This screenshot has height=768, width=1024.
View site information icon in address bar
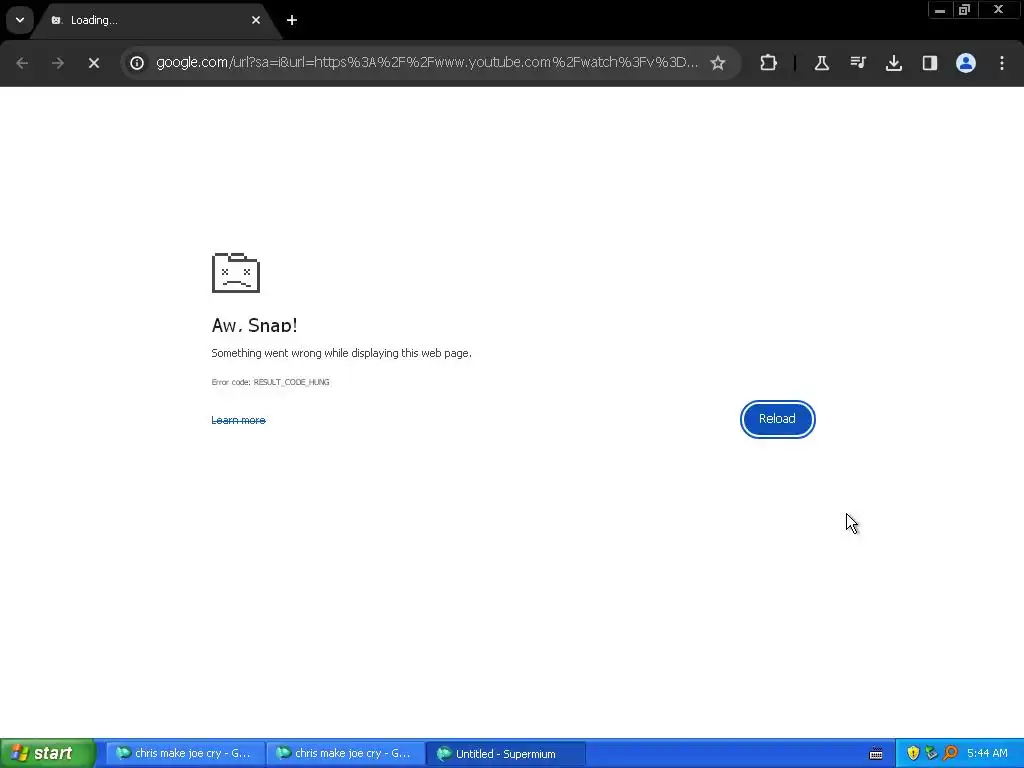point(137,63)
